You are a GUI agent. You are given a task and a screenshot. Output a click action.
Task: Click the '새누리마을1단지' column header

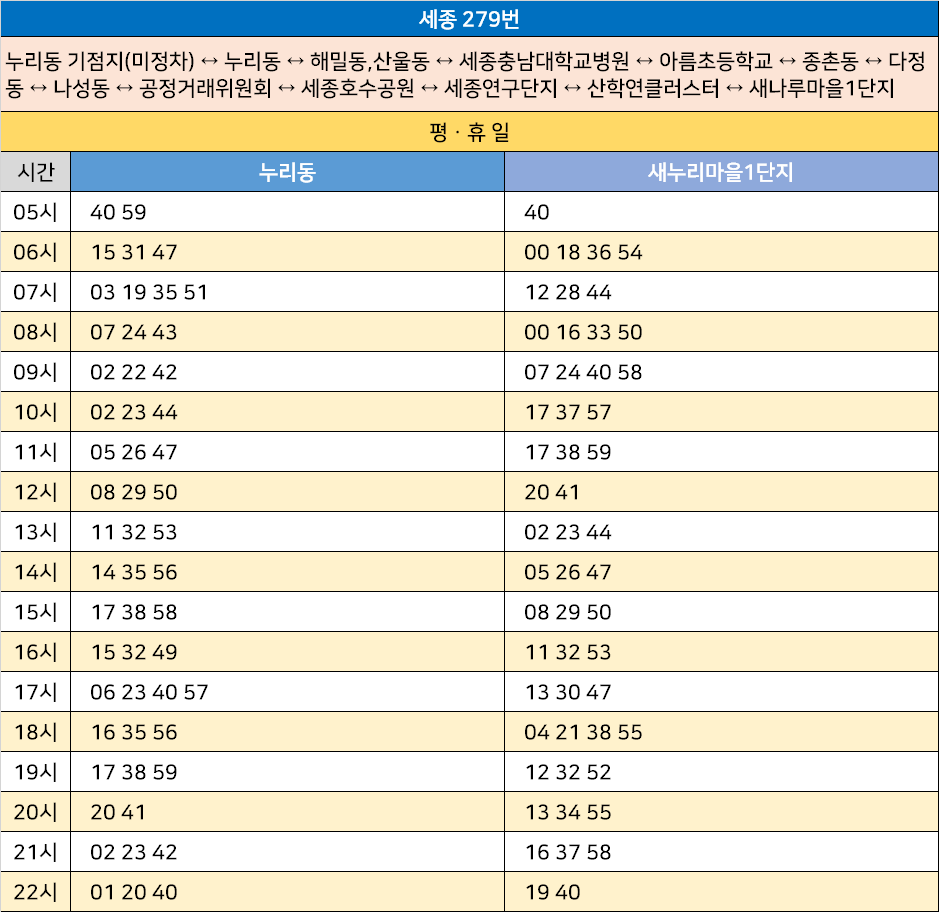point(721,172)
